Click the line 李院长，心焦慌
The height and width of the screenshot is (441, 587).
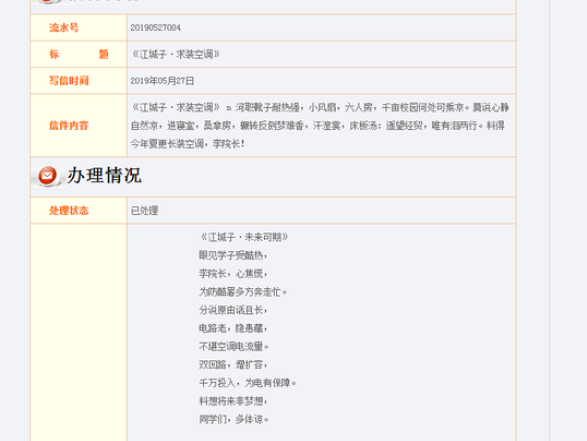click(233, 274)
